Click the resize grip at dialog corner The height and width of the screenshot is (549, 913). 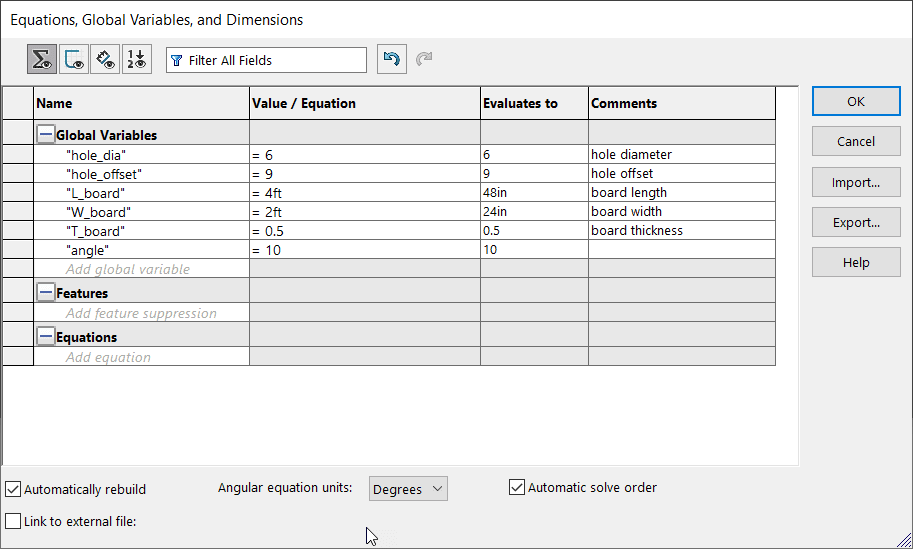coord(903,539)
